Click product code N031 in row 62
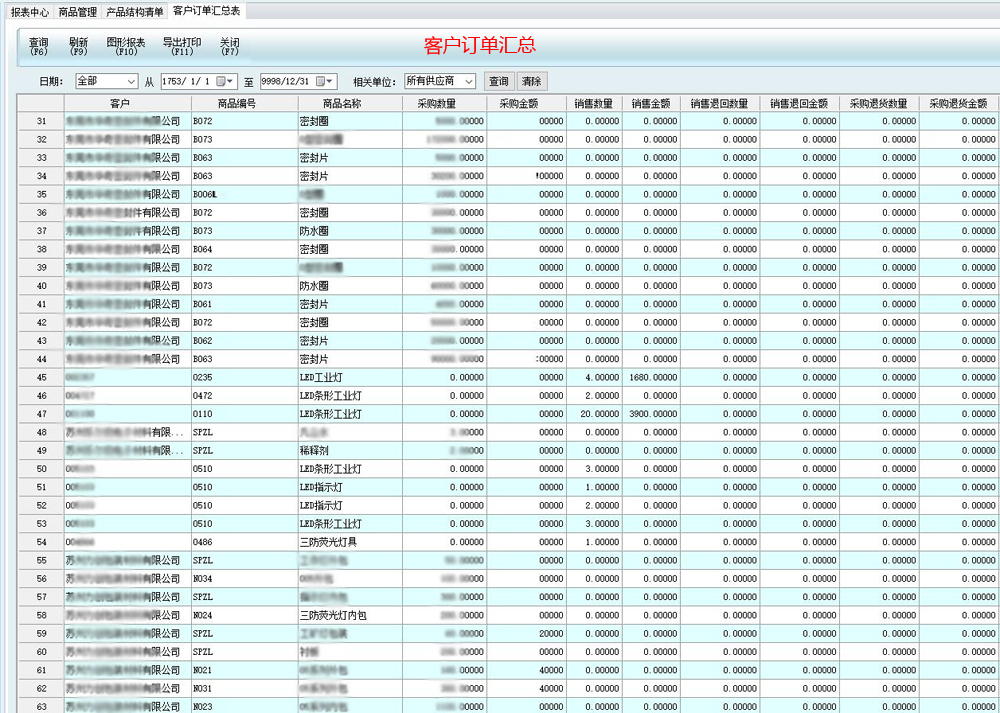 point(202,689)
